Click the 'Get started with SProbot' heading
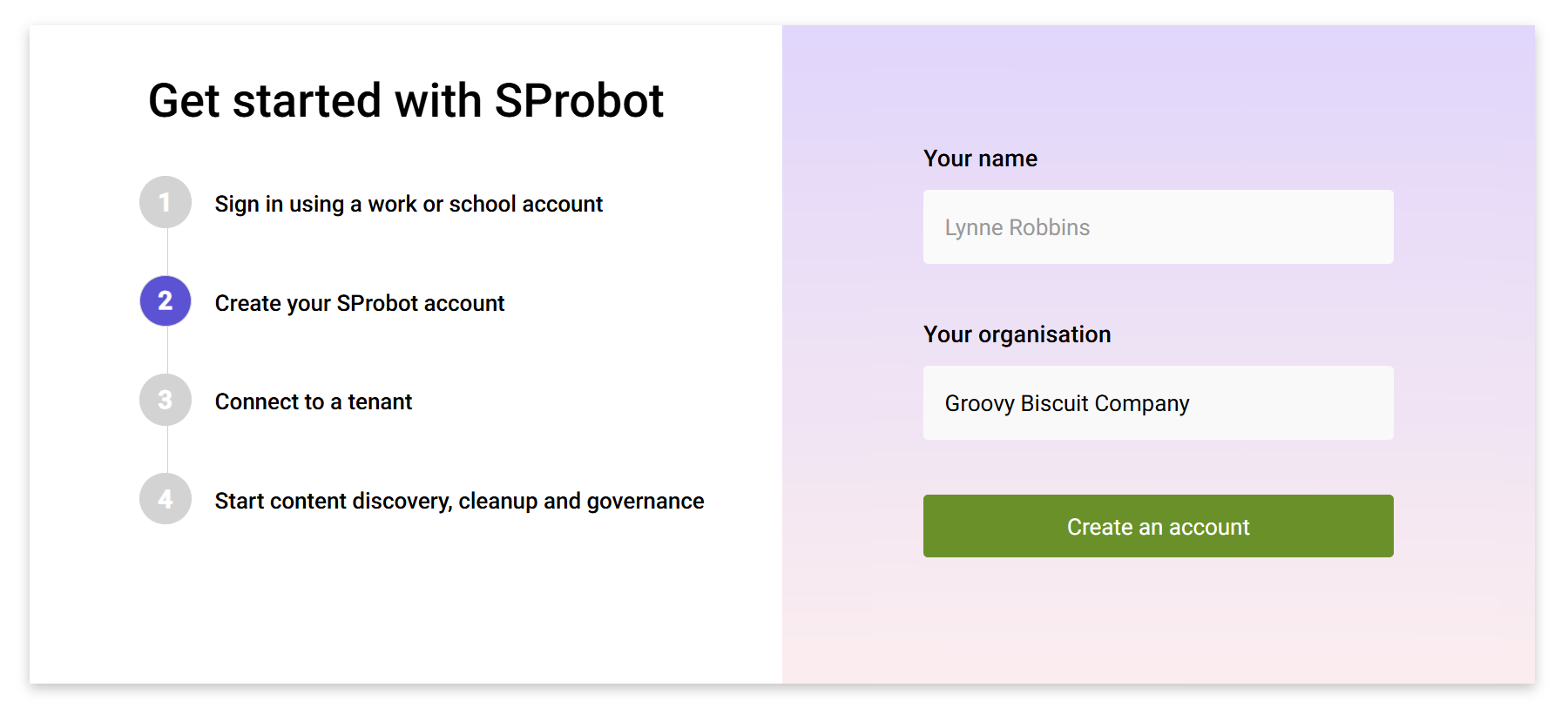 406,100
